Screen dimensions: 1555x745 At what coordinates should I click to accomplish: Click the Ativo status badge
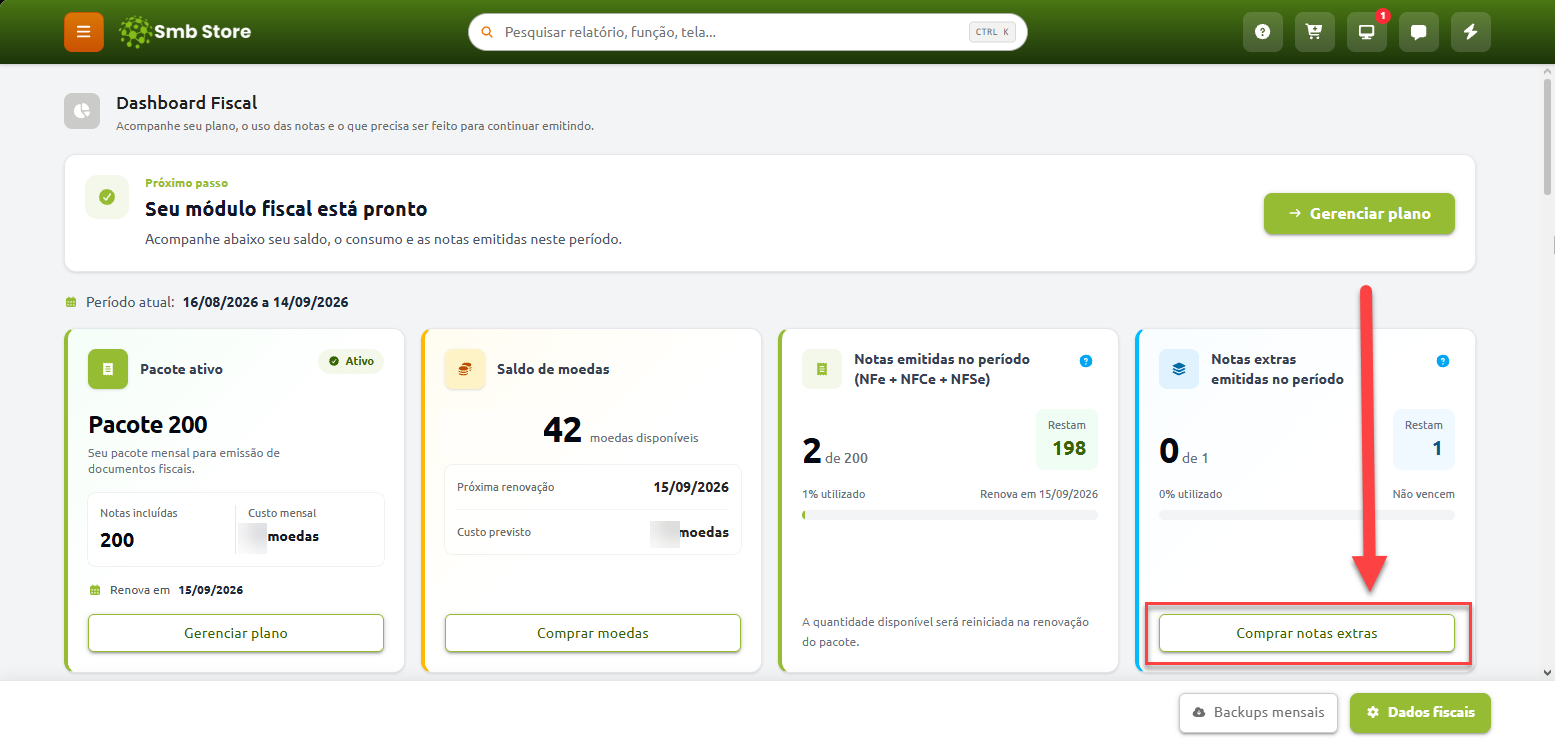pos(351,361)
